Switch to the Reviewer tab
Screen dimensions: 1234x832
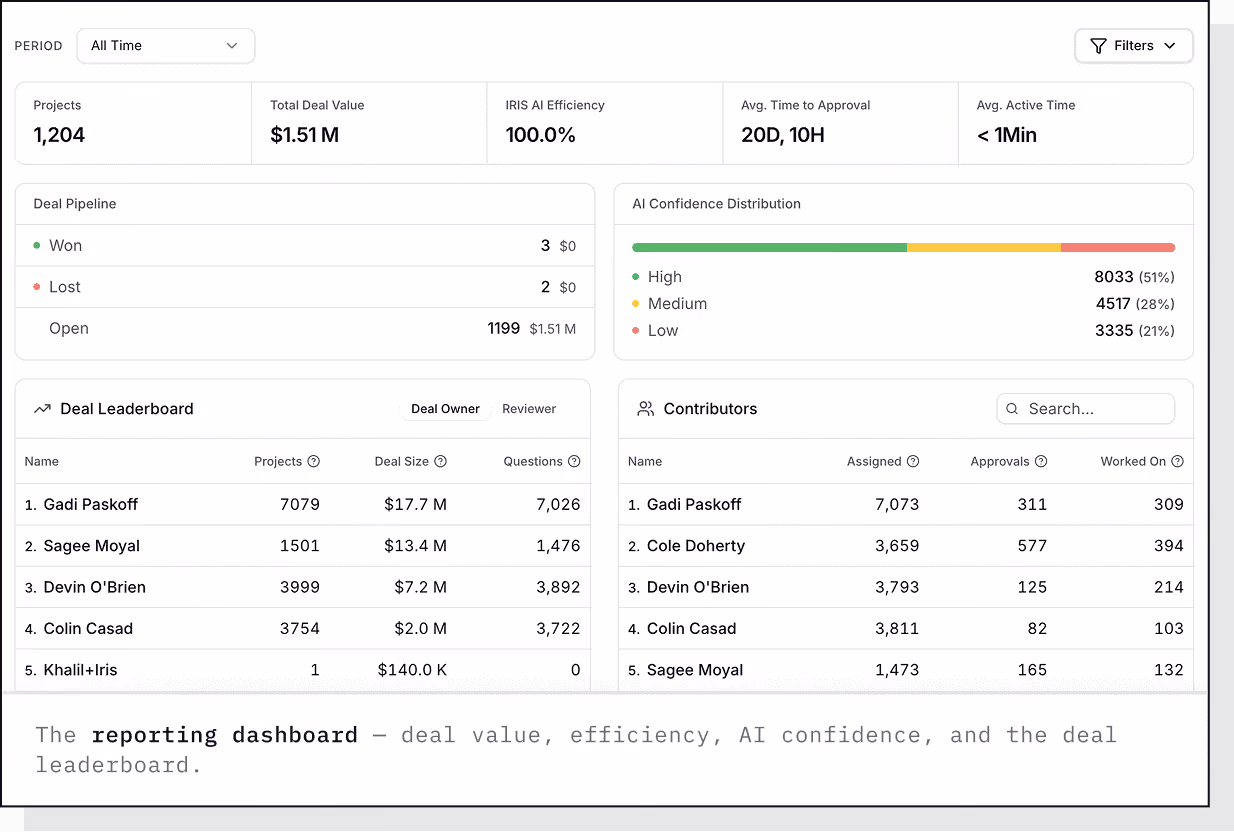pyautogui.click(x=529, y=409)
